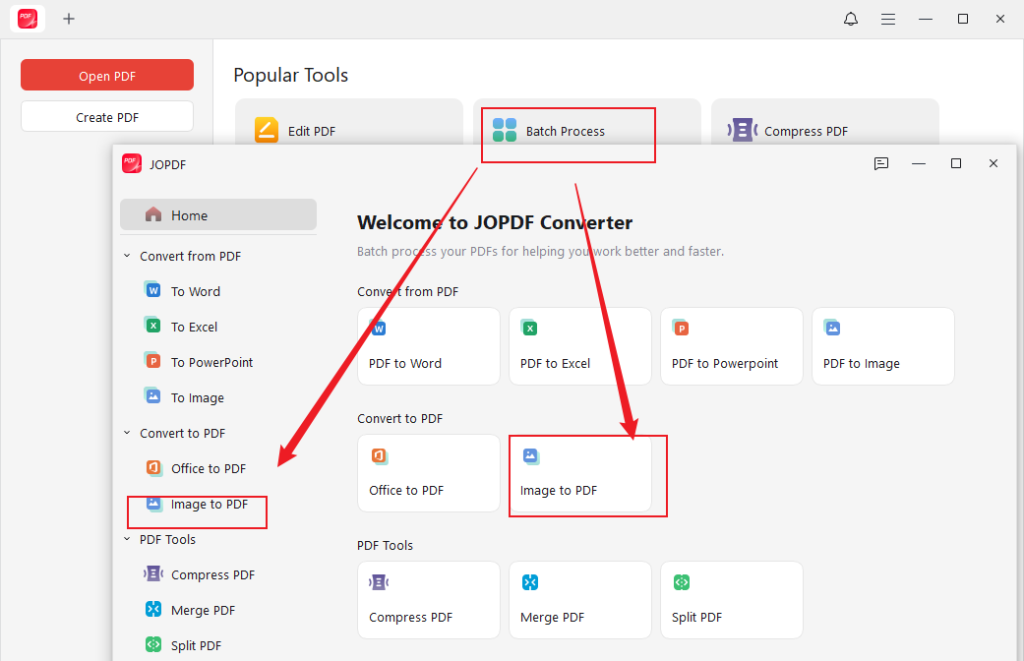This screenshot has width=1024, height=661.
Task: Click the Create PDF button
Action: click(x=106, y=116)
